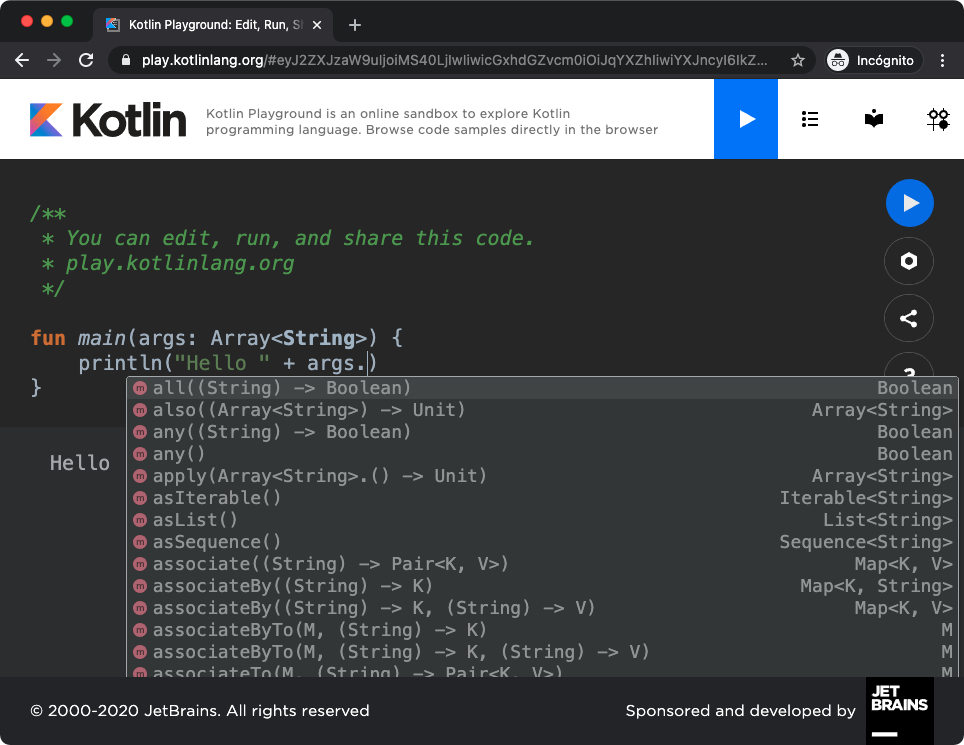The width and height of the screenshot is (964, 745).
Task: Click the address bar URL field
Action: click(450, 59)
